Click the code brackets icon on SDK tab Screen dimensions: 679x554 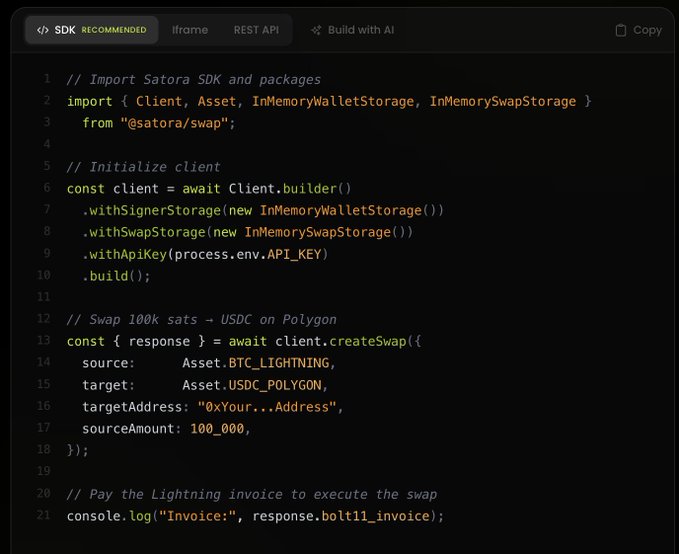tap(42, 30)
